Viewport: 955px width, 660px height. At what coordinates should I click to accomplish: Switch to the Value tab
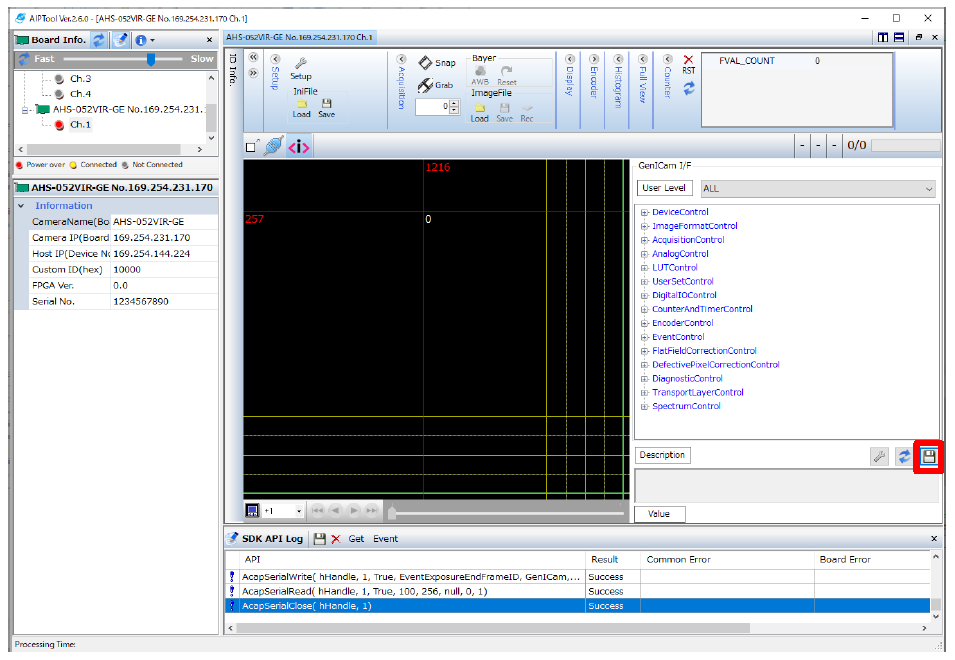click(x=659, y=514)
